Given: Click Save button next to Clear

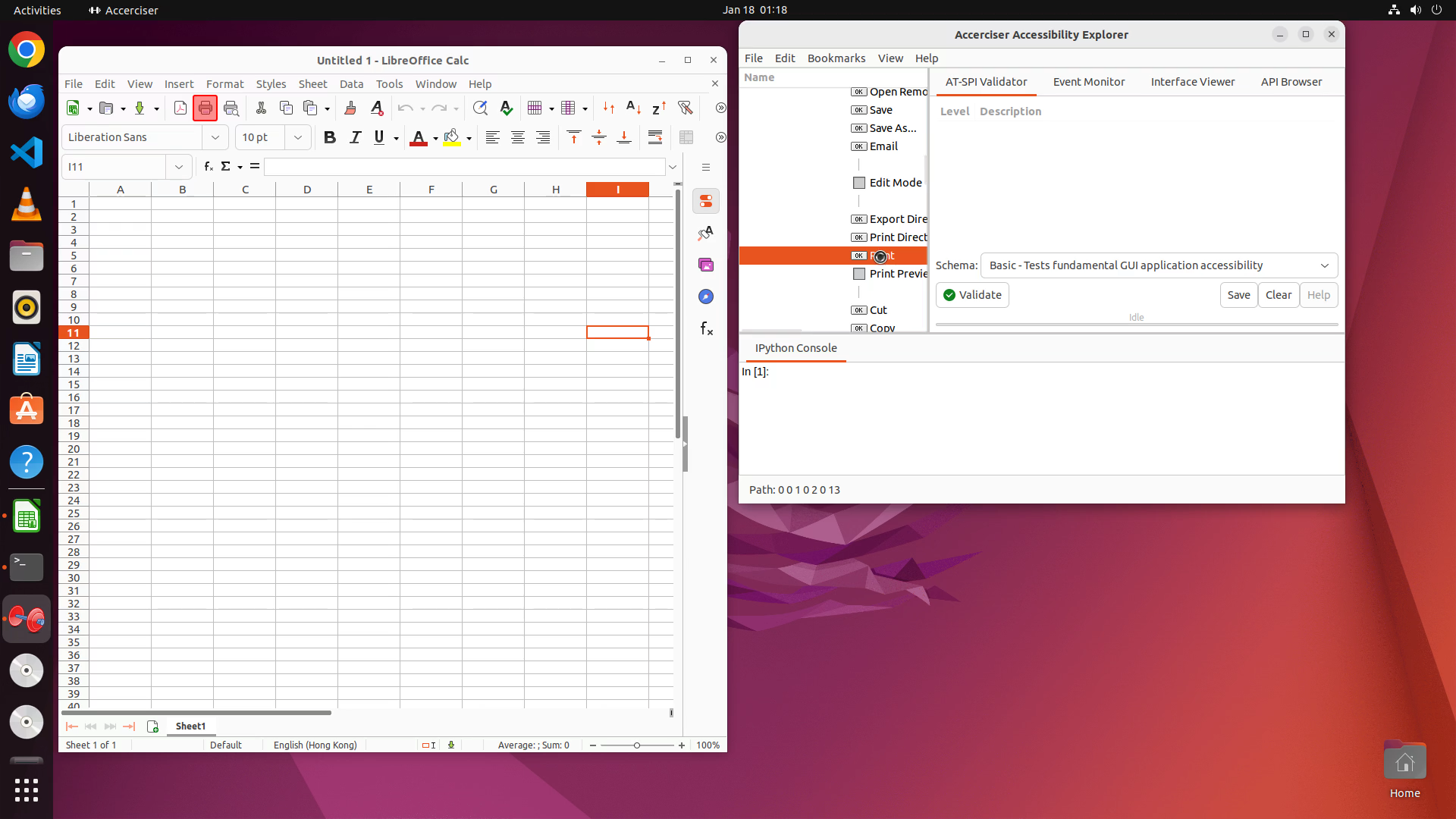Looking at the screenshot, I should pos(1238,295).
